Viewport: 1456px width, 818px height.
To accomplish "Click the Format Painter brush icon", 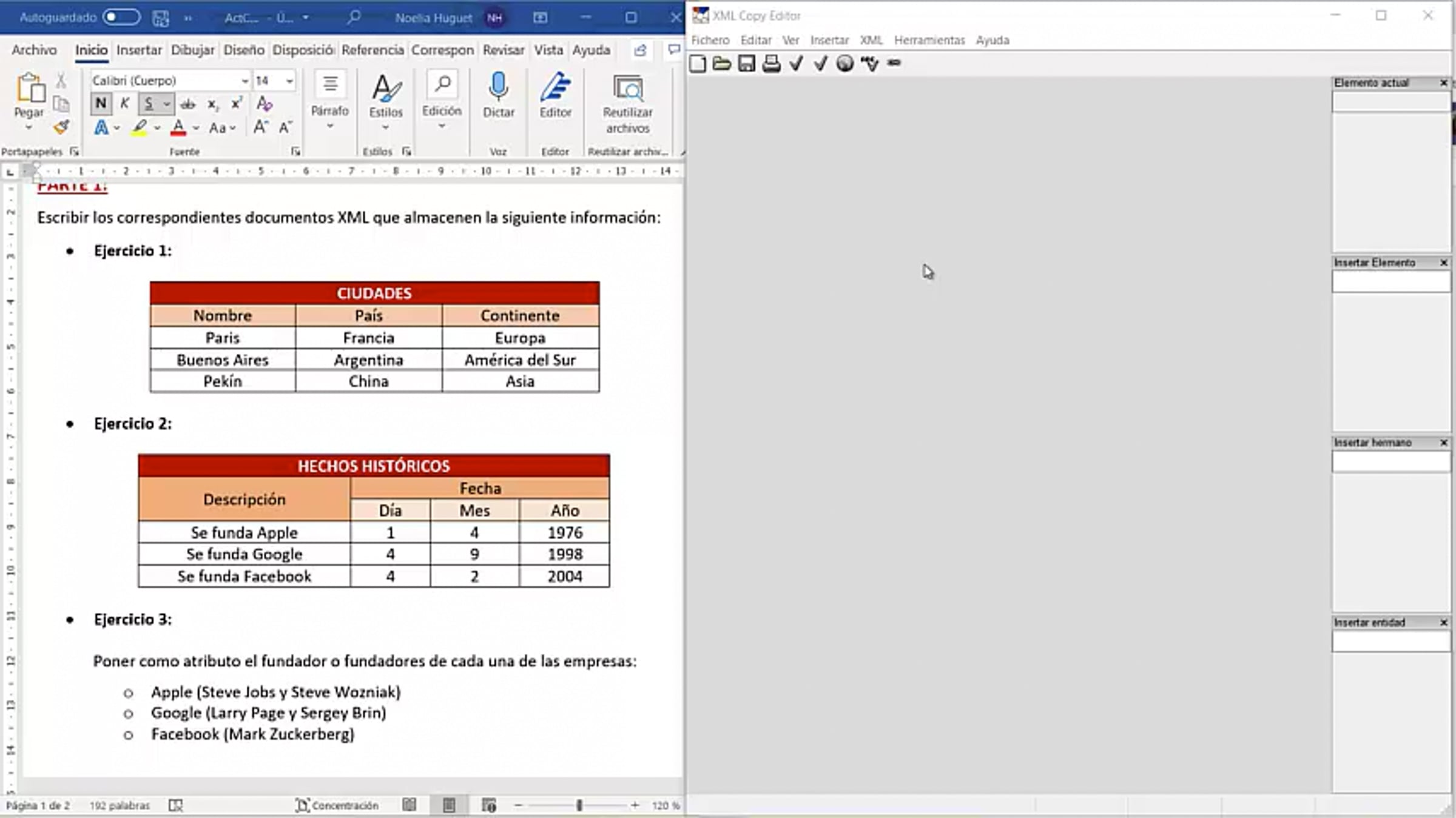I will pos(61,127).
